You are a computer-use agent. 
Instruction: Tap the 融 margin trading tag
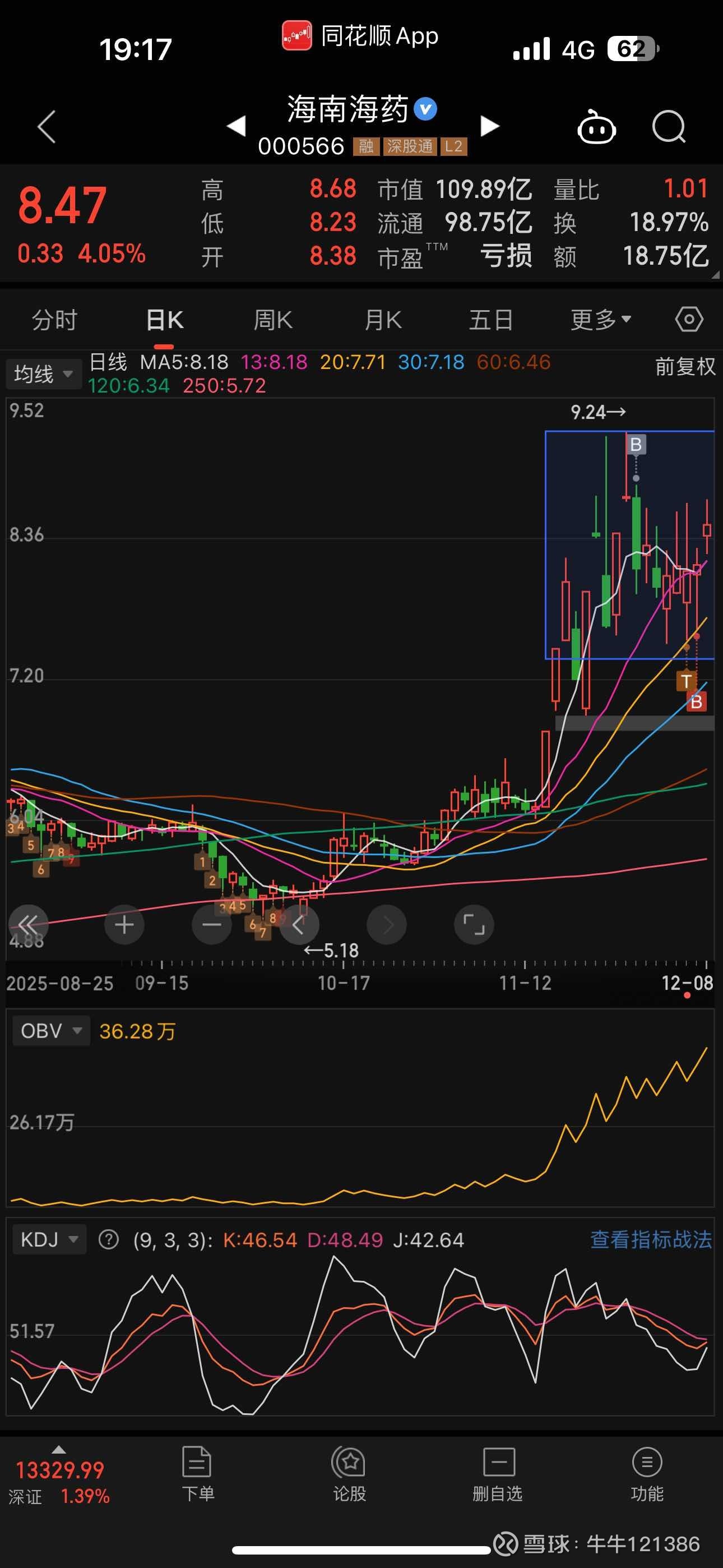coord(367,146)
